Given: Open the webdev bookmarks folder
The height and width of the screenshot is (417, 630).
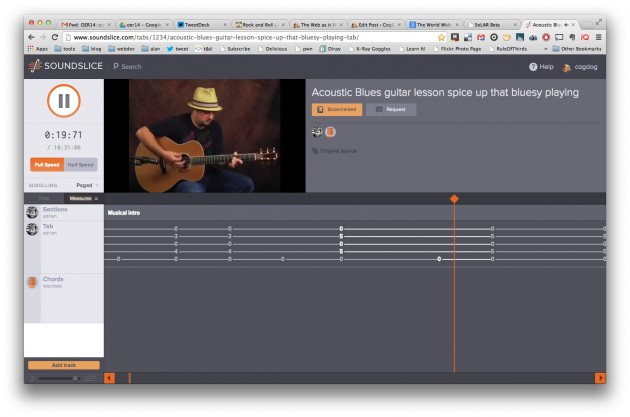Looking at the screenshot, I should [x=121, y=49].
